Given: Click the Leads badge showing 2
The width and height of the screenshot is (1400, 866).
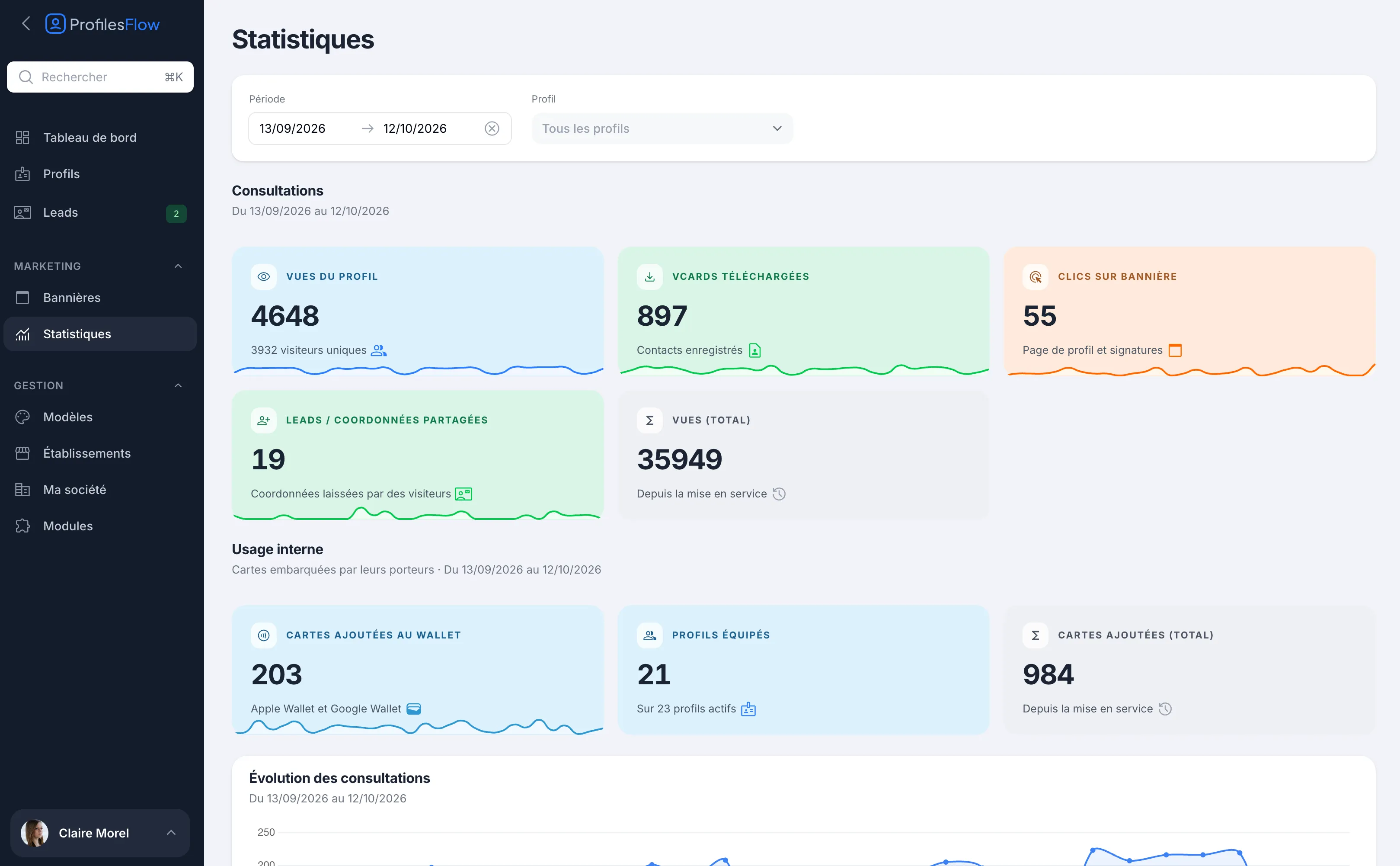Looking at the screenshot, I should click(176, 214).
